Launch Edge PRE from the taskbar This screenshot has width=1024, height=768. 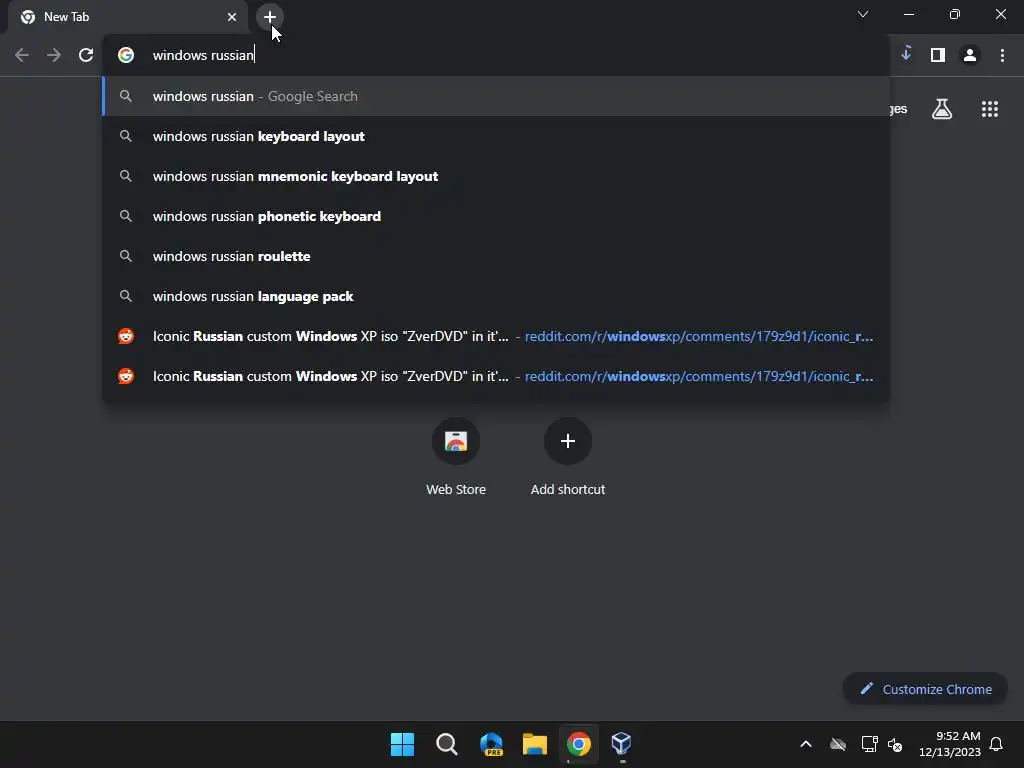491,744
